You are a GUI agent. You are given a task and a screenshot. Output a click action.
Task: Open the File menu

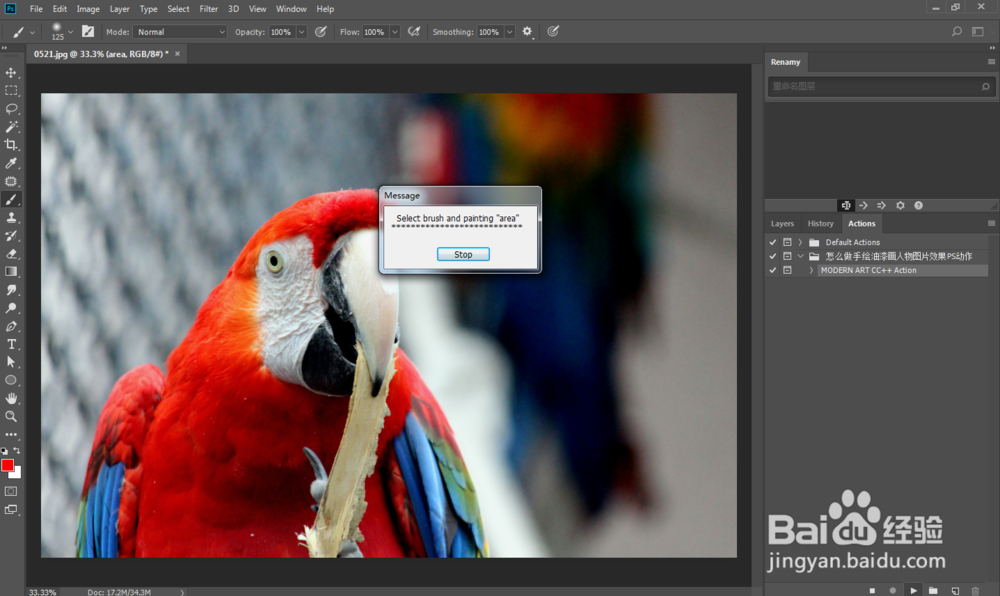(36, 9)
